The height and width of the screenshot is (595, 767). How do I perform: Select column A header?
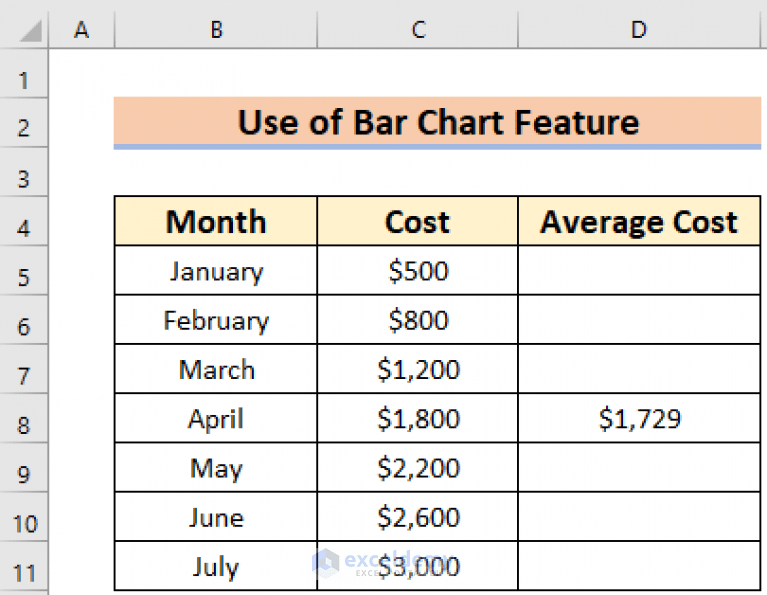[81, 31]
